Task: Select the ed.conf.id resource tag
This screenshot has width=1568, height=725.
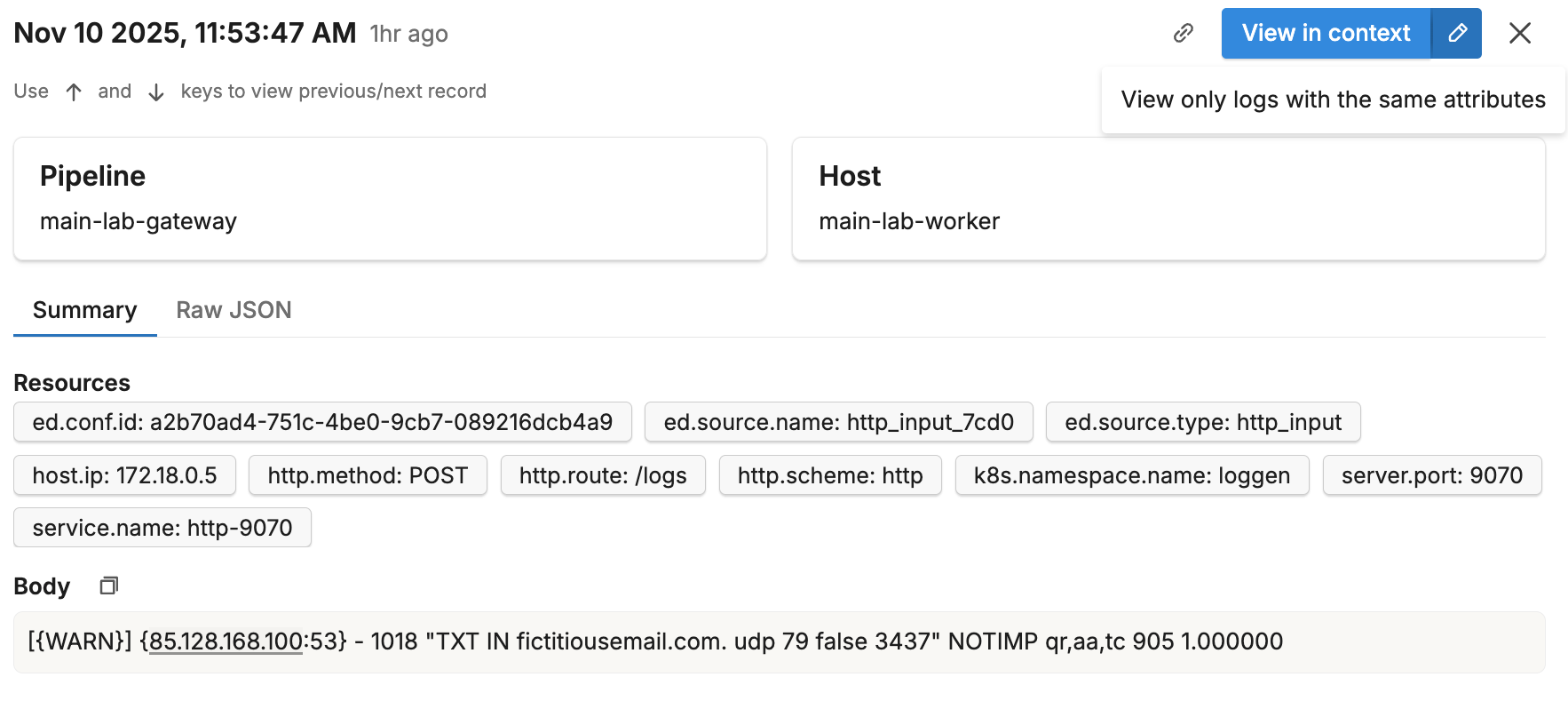Action: [322, 422]
